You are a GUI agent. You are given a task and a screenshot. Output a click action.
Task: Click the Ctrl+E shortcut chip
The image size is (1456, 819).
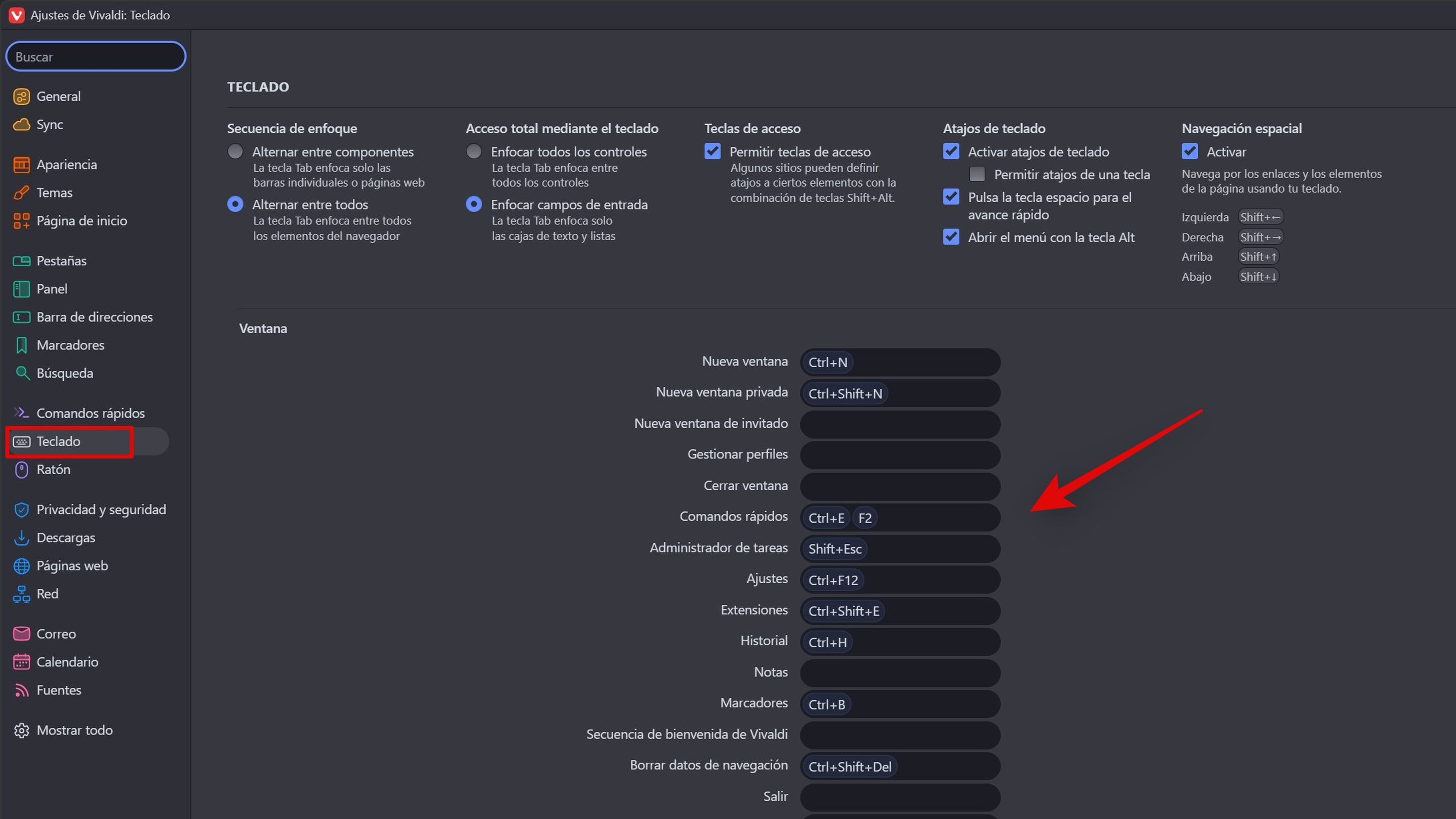(826, 518)
